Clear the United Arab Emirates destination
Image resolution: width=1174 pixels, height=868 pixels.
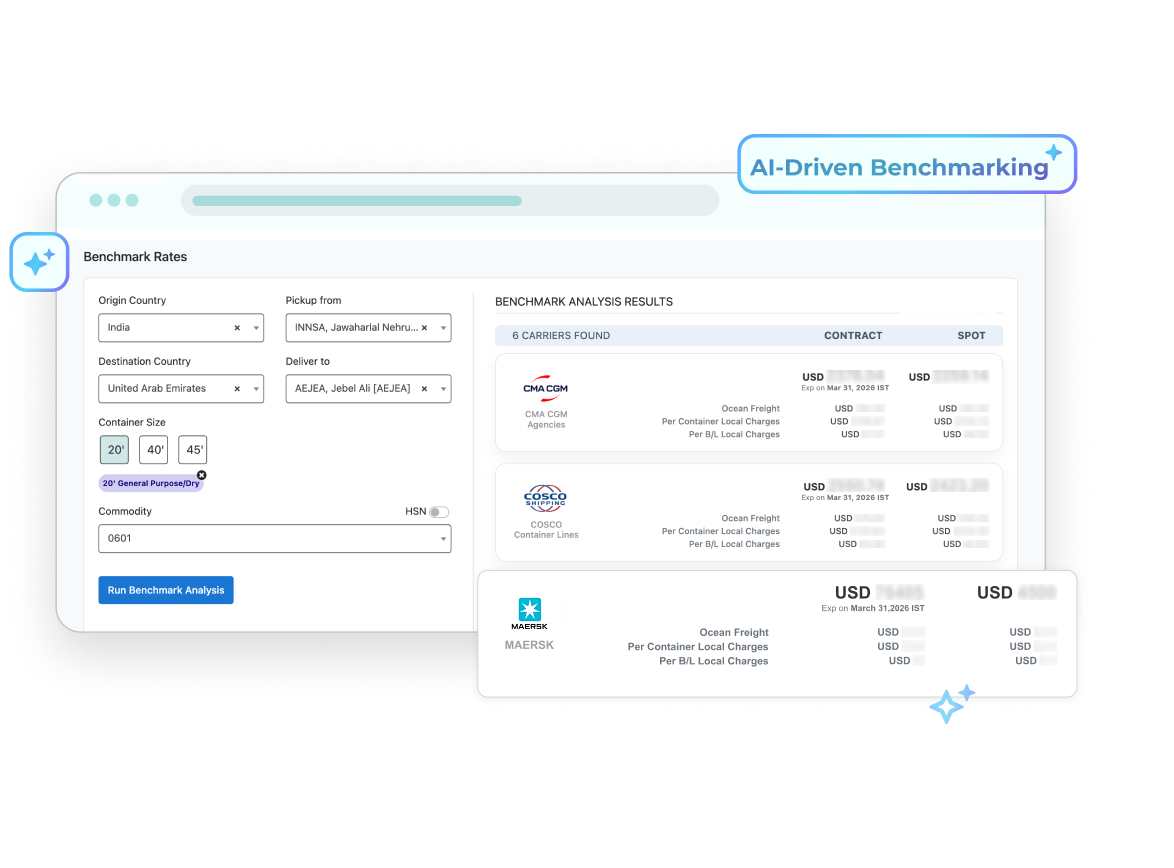tap(237, 389)
